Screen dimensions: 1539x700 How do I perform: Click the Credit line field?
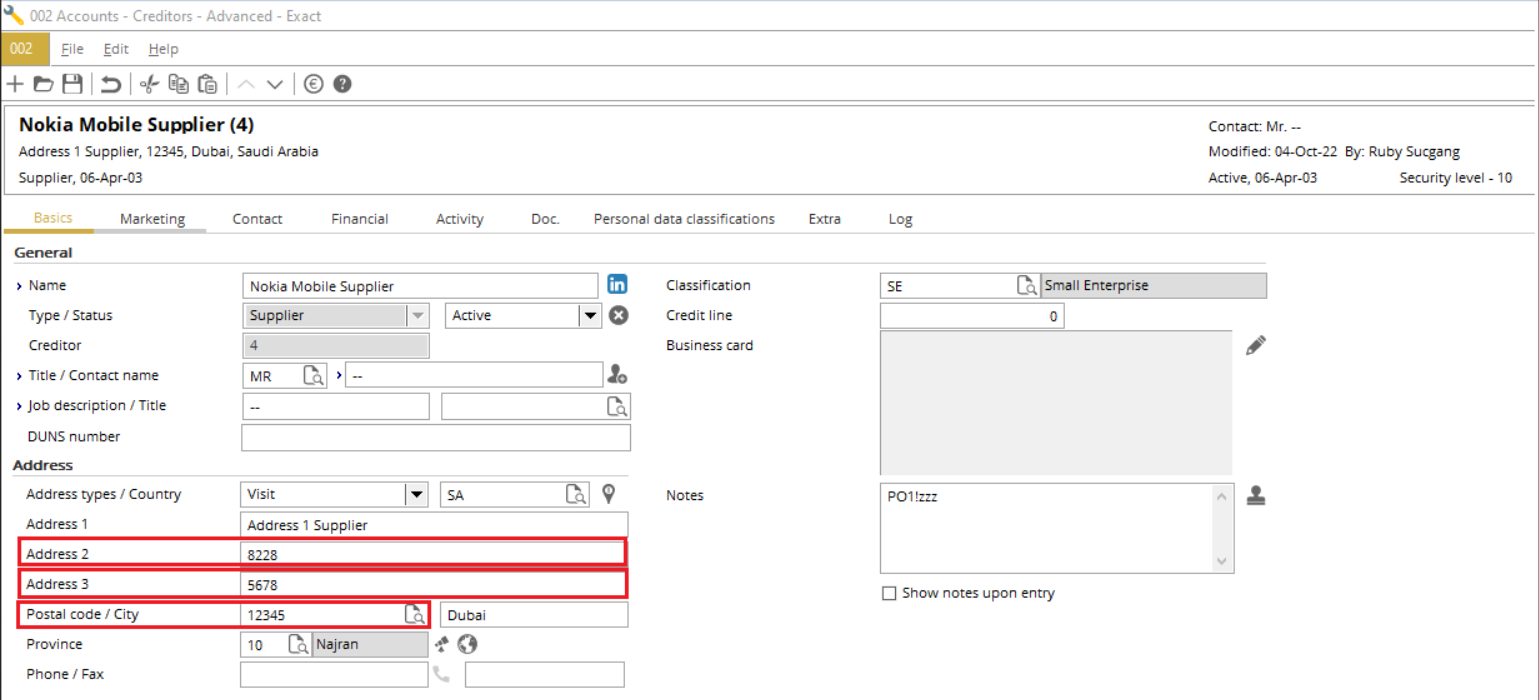(972, 316)
